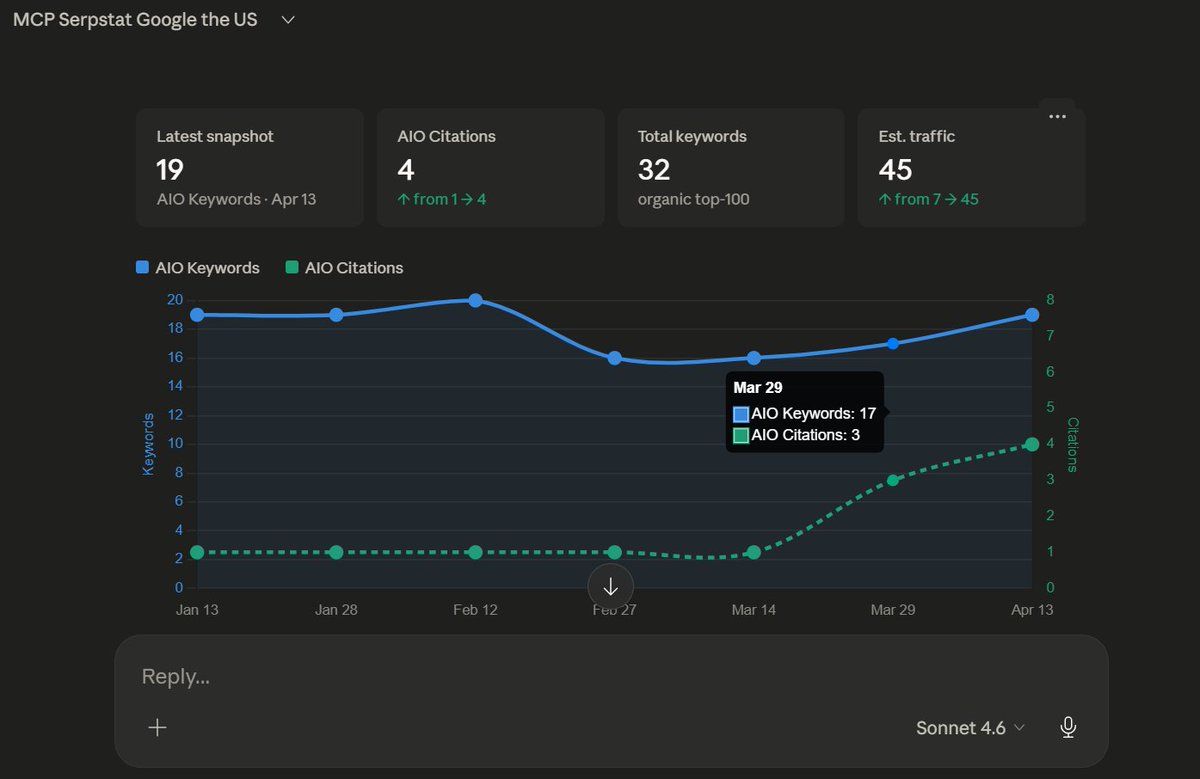This screenshot has height=779, width=1200.
Task: Click the Total keywords card
Action: (731, 168)
